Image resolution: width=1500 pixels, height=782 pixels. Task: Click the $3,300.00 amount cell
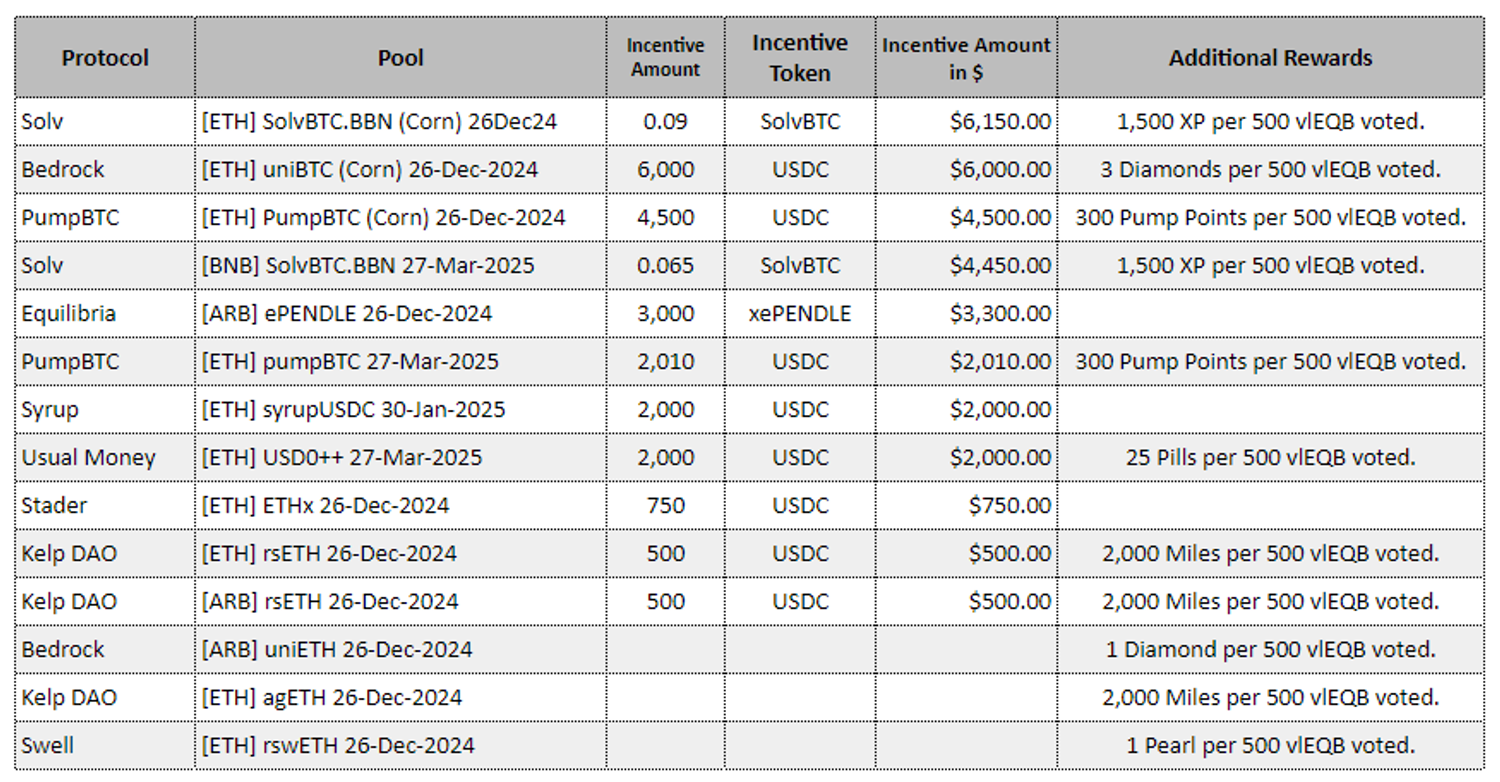click(x=1000, y=313)
